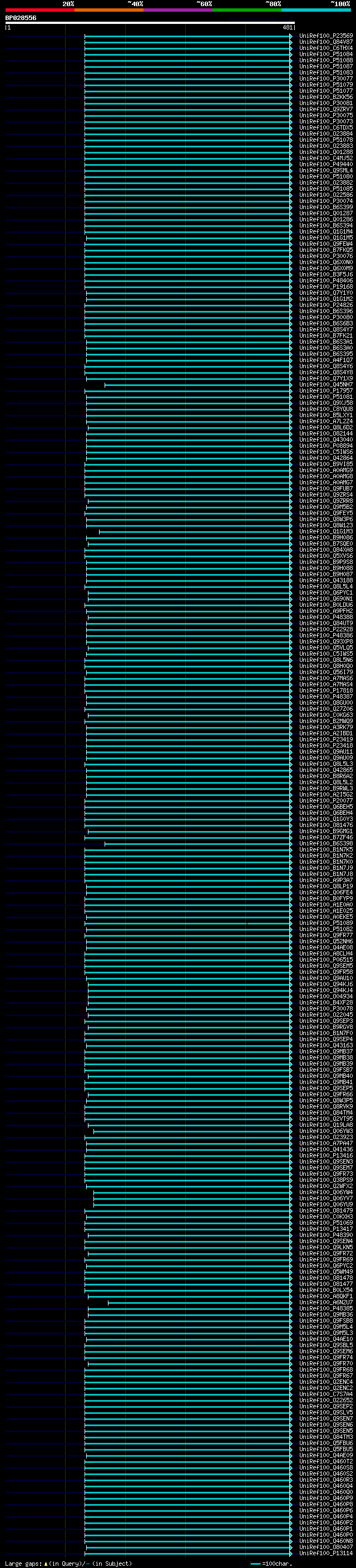Click the alignment bar for UniRef100_P23569
356x1568 pixels.
tap(188, 36)
